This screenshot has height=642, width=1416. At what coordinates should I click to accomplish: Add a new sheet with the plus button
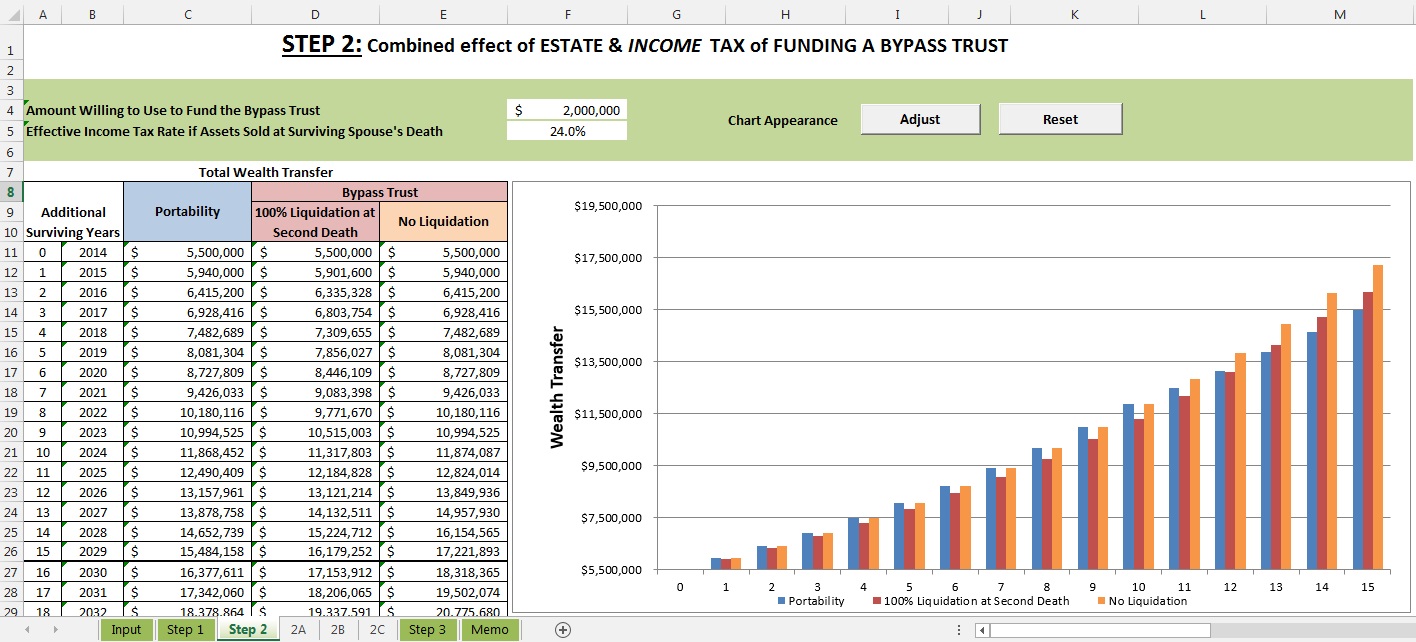pyautogui.click(x=563, y=630)
